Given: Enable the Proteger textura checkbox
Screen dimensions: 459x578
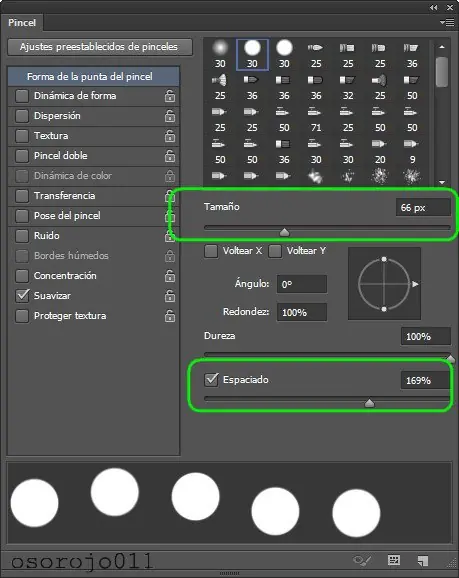Looking at the screenshot, I should pos(22,316).
